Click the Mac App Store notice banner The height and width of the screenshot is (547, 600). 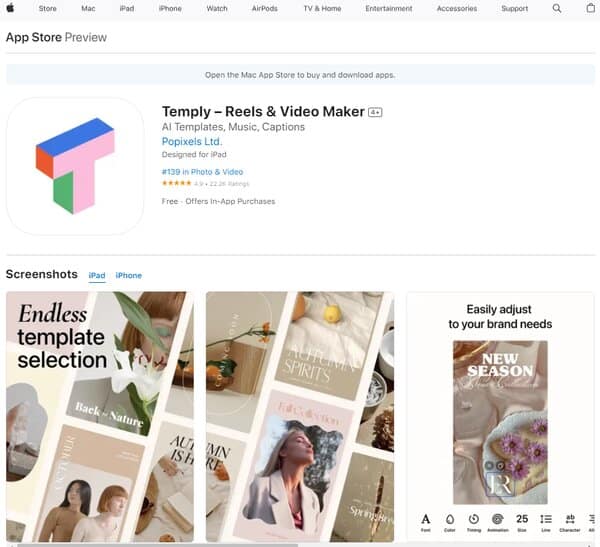(x=300, y=75)
